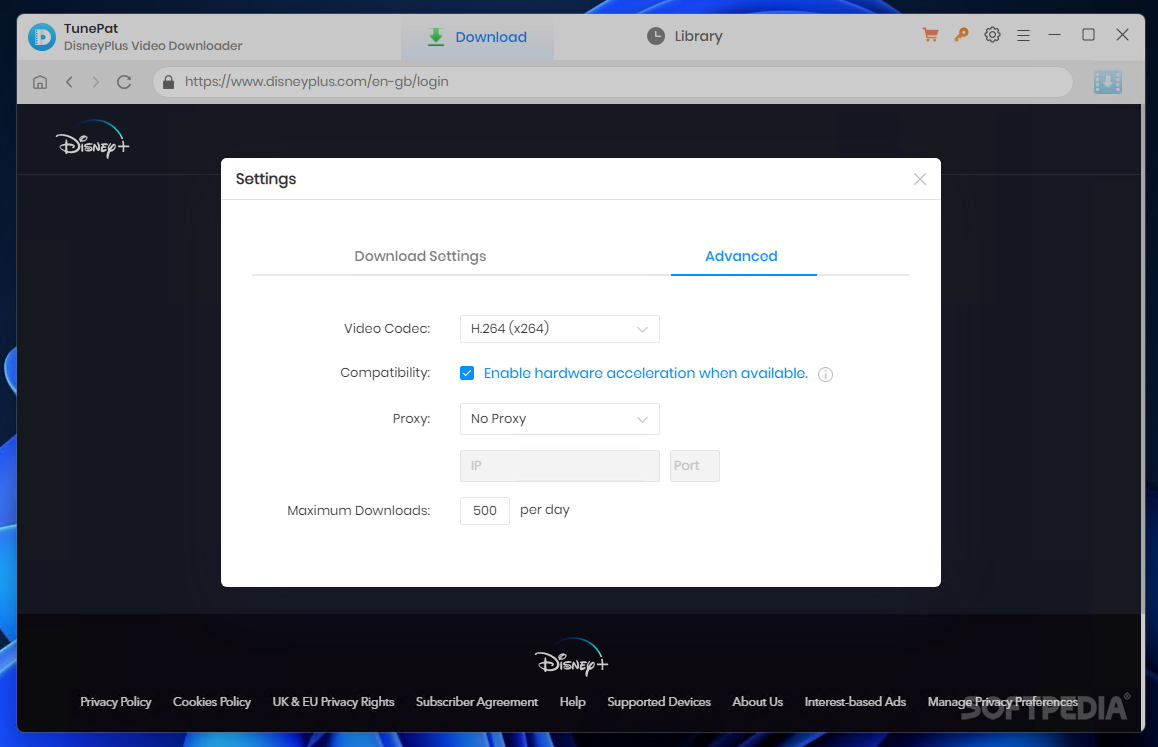Click the key registration icon
Viewport: 1158px width, 747px height.
(961, 35)
